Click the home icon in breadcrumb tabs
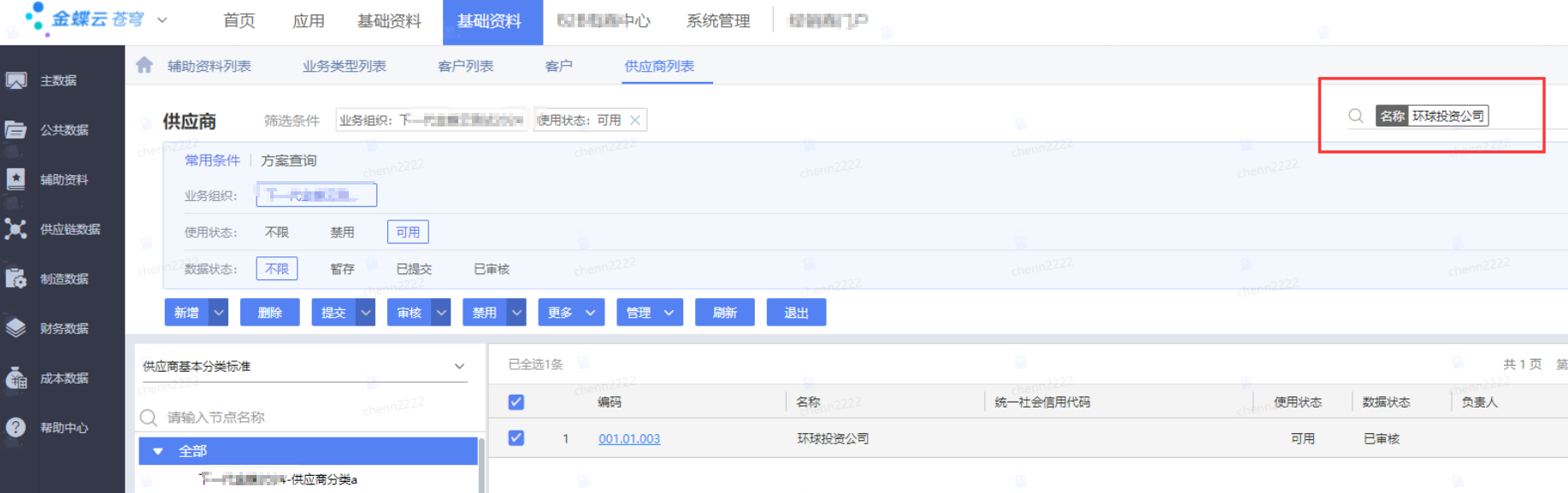This screenshot has height=493, width=1568. pos(144,65)
